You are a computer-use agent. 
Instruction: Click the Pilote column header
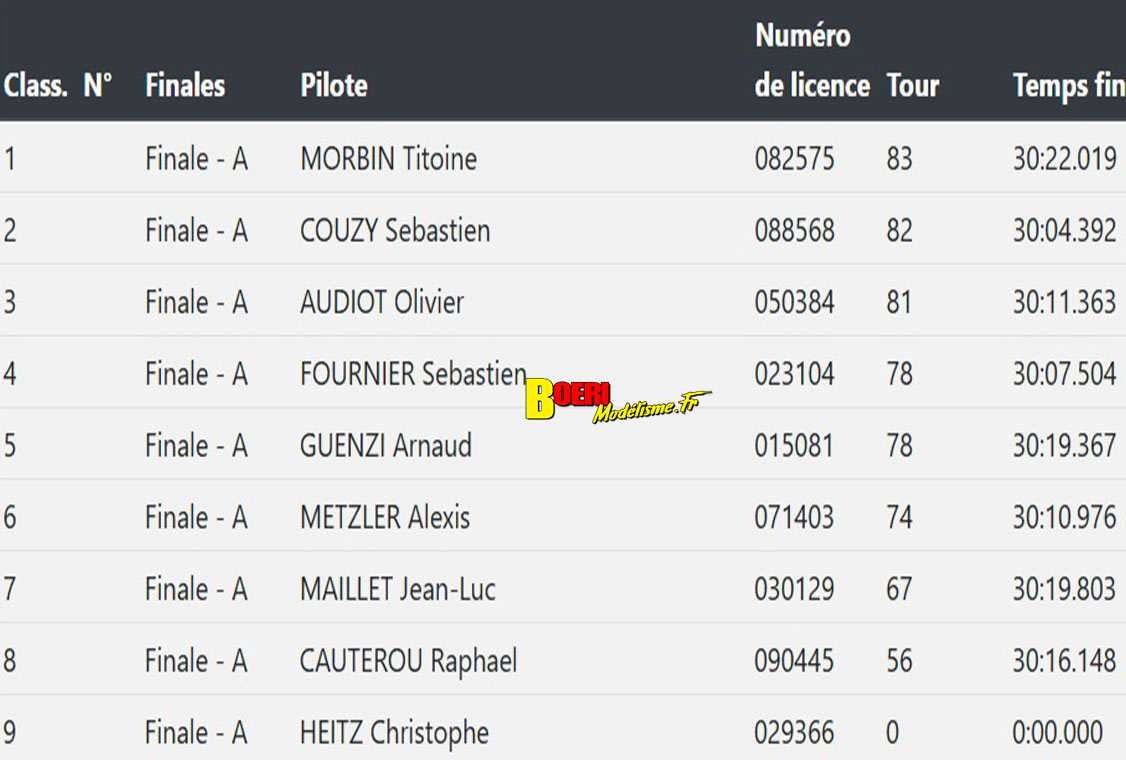click(334, 86)
